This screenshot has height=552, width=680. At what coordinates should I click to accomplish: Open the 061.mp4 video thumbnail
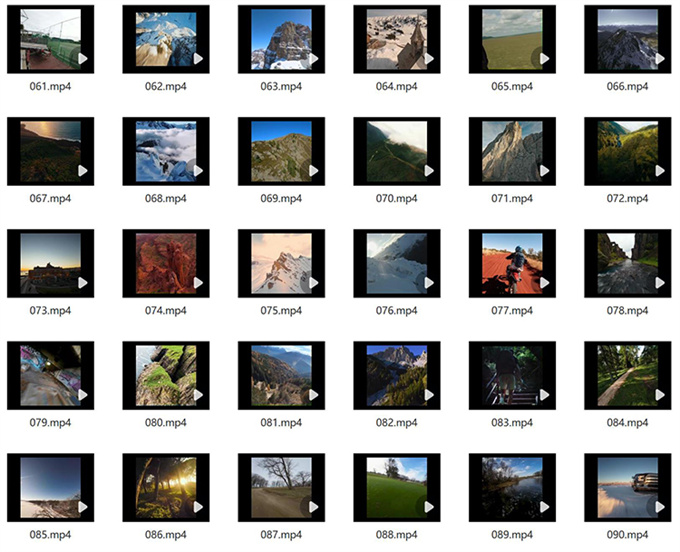click(x=50, y=39)
